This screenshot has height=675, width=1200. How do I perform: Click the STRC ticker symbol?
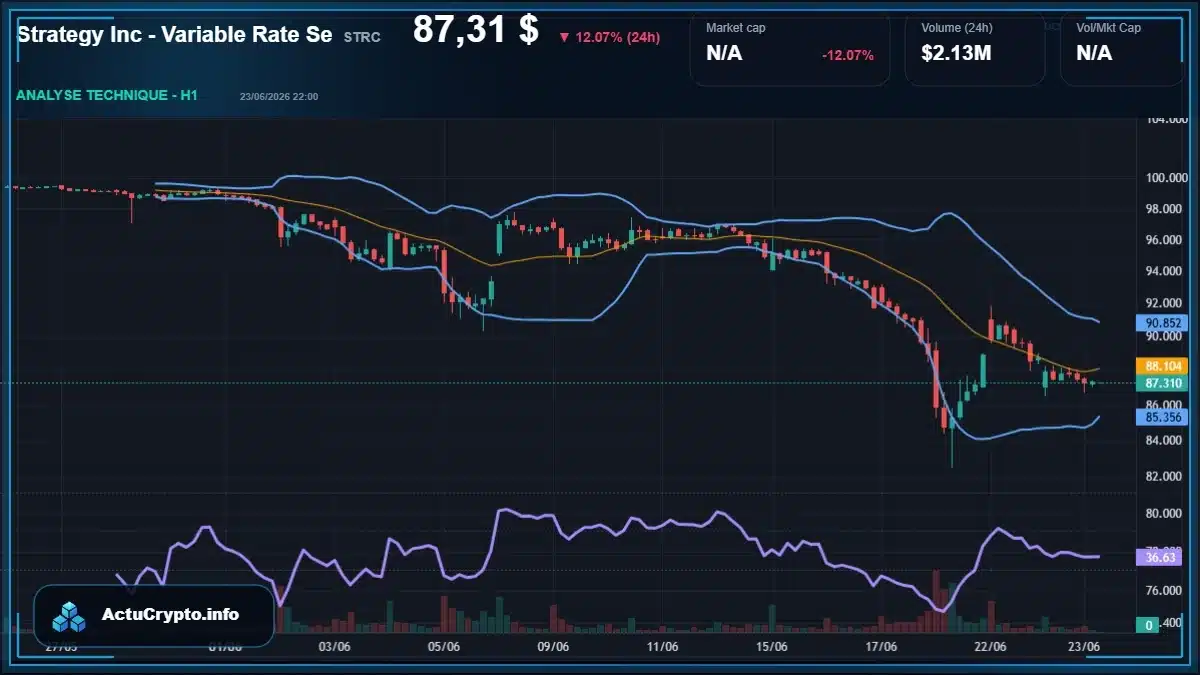coord(362,37)
